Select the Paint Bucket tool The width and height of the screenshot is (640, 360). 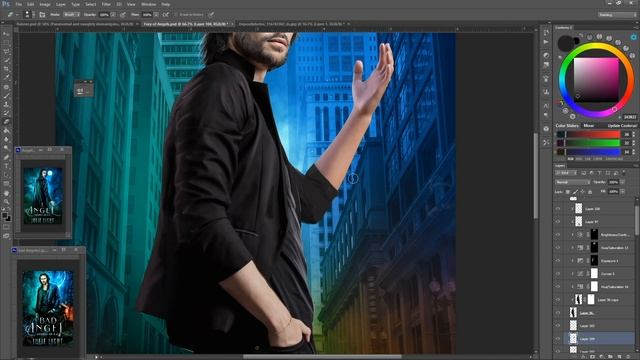[x=6, y=131]
